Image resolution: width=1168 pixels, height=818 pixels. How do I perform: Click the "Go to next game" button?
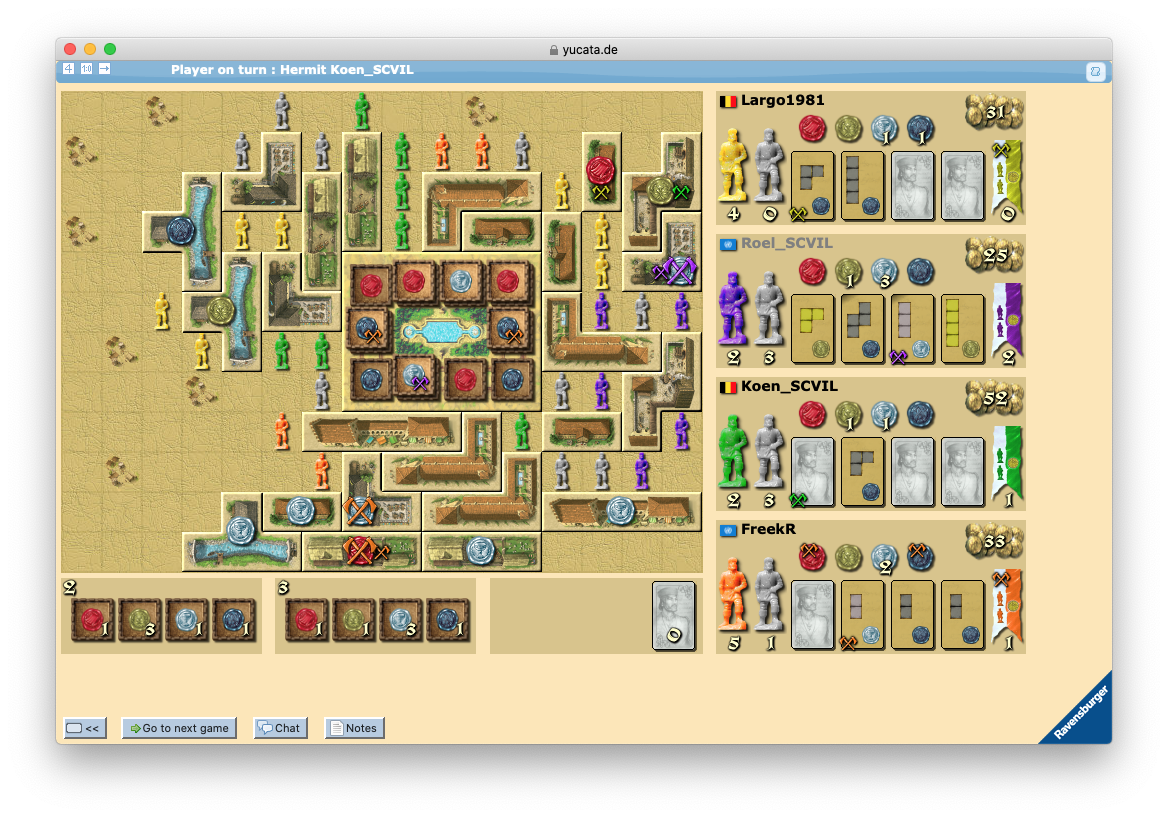179,728
